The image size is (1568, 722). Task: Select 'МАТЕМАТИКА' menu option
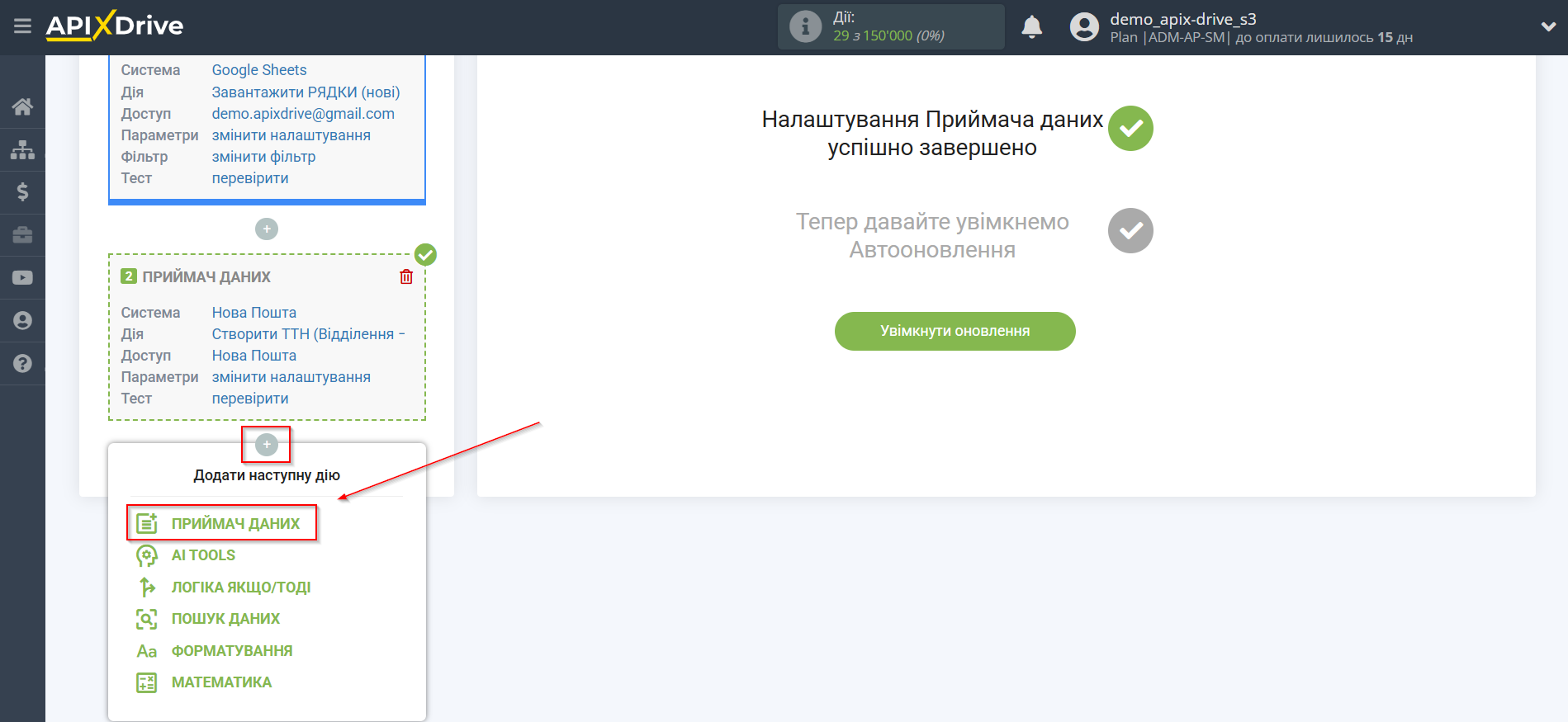pos(221,682)
